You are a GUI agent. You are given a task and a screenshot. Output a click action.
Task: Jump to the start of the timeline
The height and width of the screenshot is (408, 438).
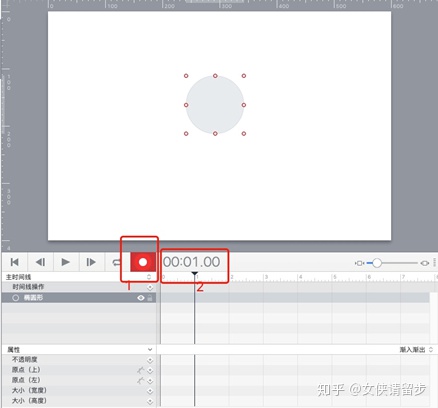tap(15, 262)
